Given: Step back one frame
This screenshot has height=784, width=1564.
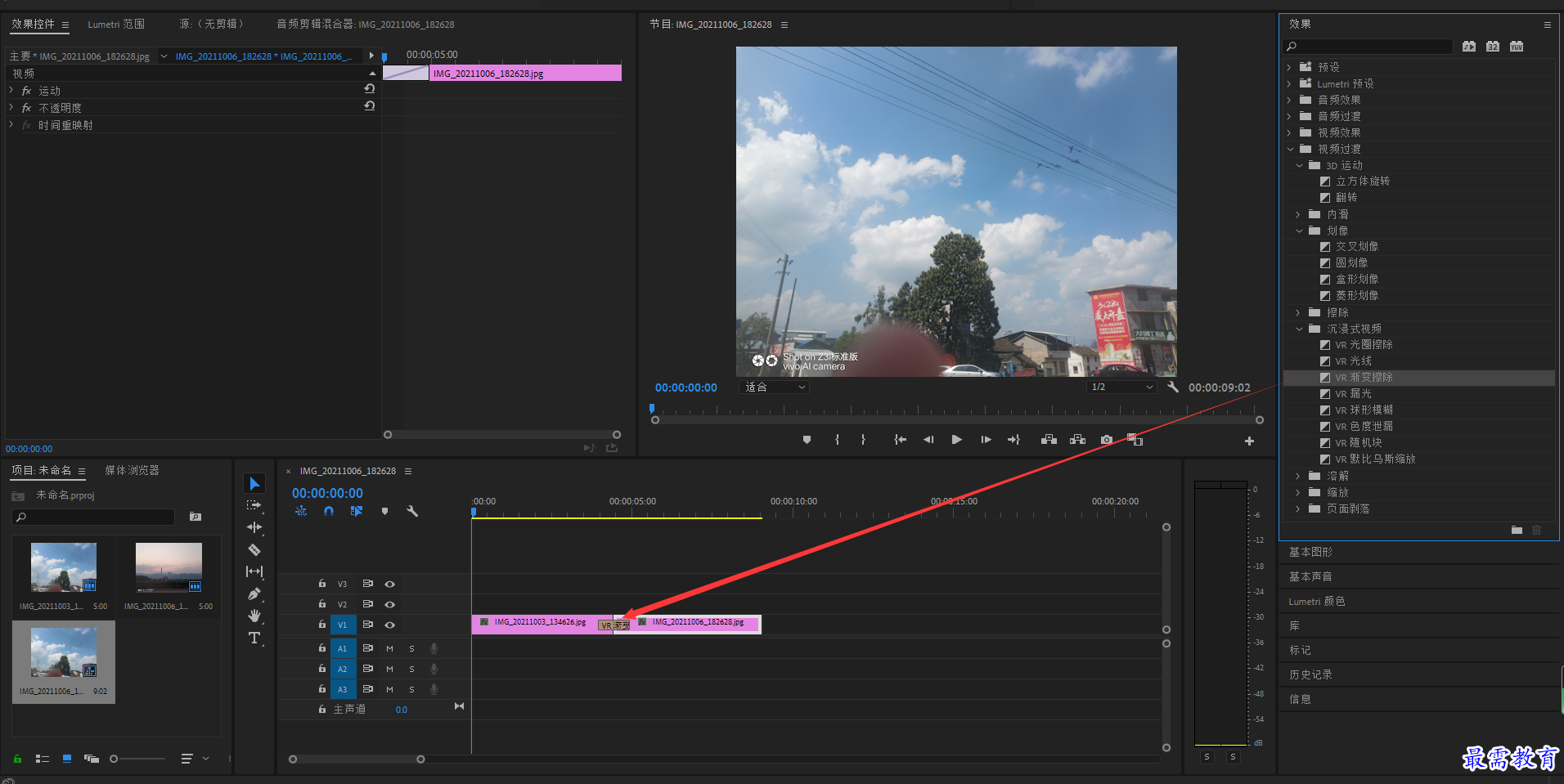Looking at the screenshot, I should (928, 440).
